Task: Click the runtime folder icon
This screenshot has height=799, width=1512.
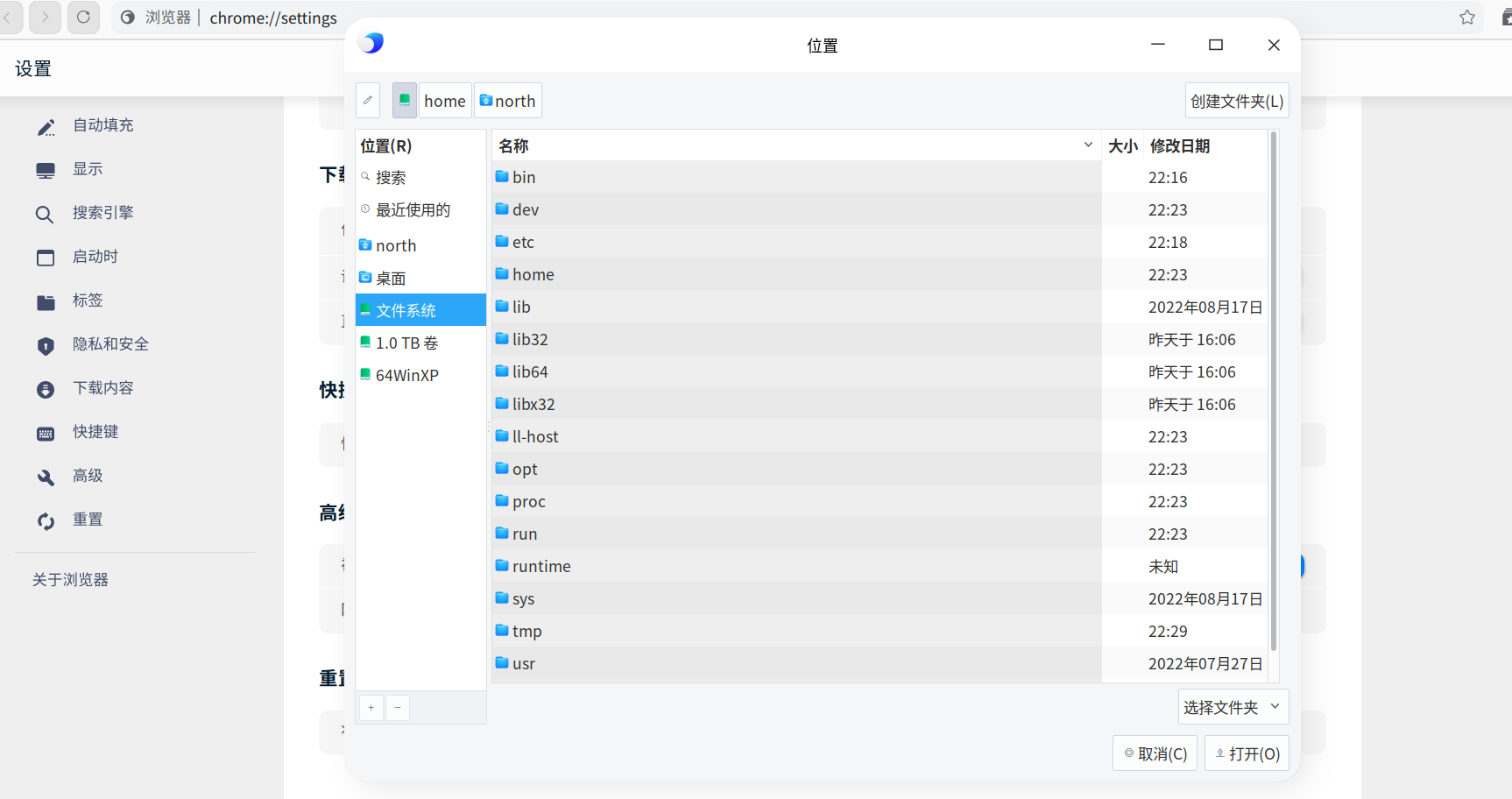Action: (x=502, y=565)
